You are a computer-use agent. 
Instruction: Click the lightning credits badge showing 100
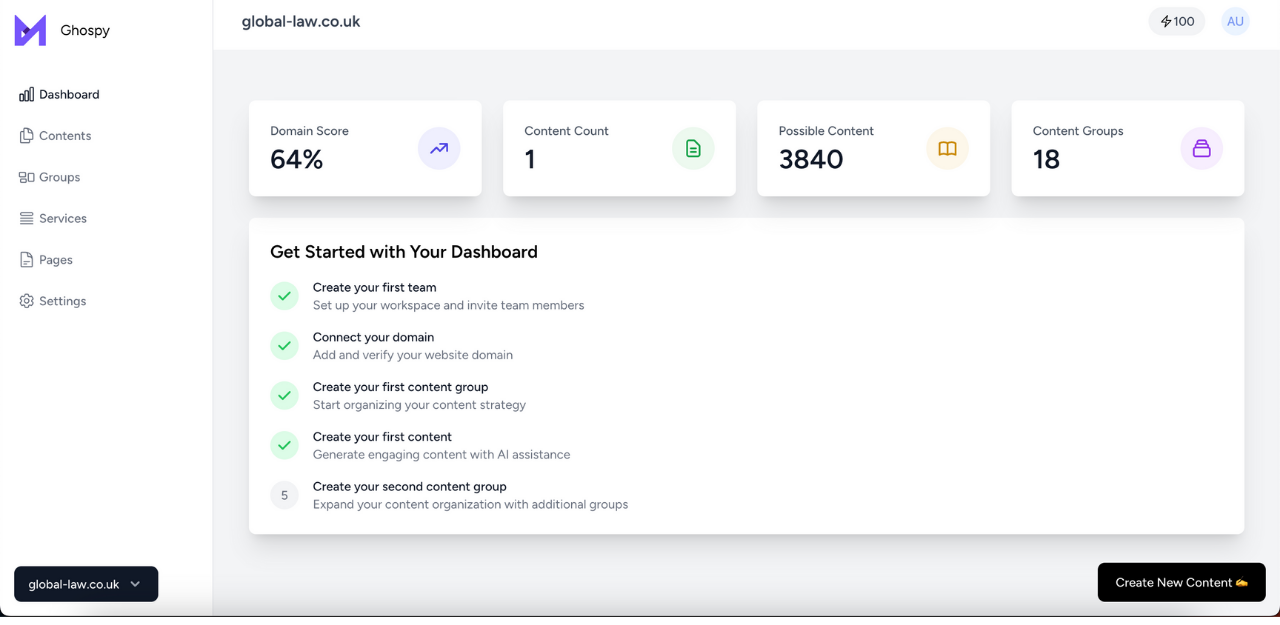1177,21
